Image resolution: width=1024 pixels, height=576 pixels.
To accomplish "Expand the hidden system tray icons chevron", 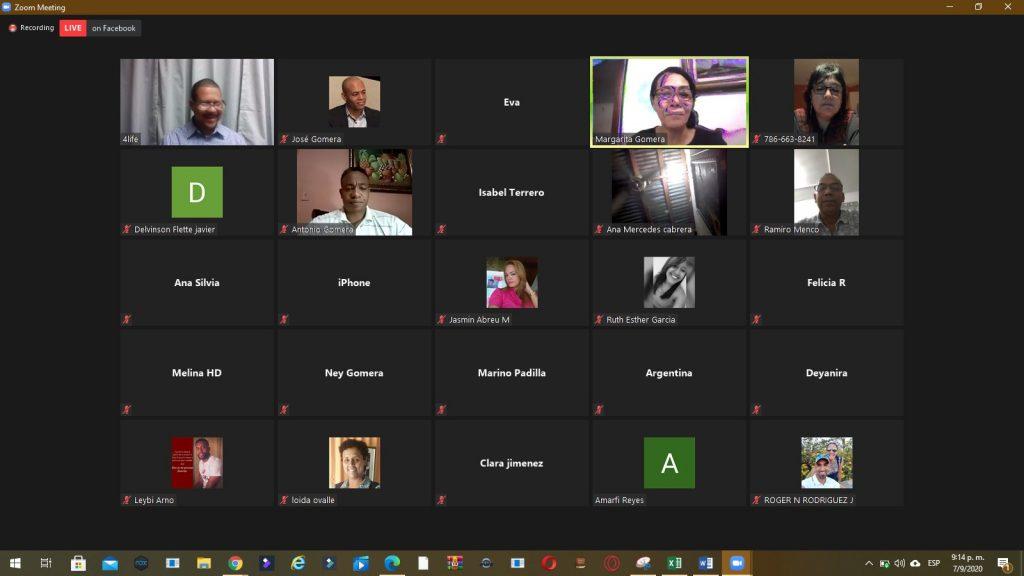I will pos(869,563).
